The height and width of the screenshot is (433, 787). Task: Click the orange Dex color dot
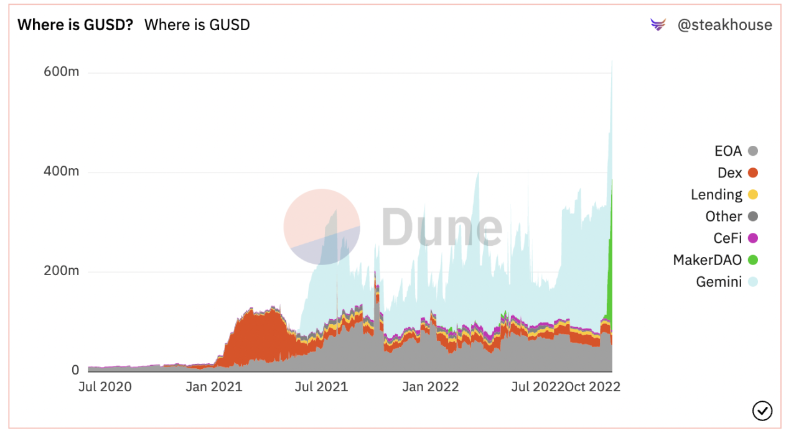pyautogui.click(x=753, y=173)
